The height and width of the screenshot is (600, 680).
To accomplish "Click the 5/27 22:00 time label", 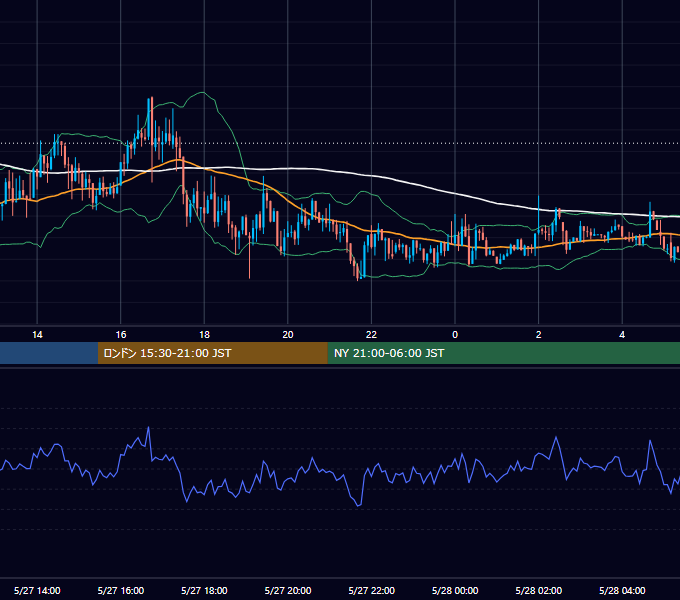I will point(372,590).
